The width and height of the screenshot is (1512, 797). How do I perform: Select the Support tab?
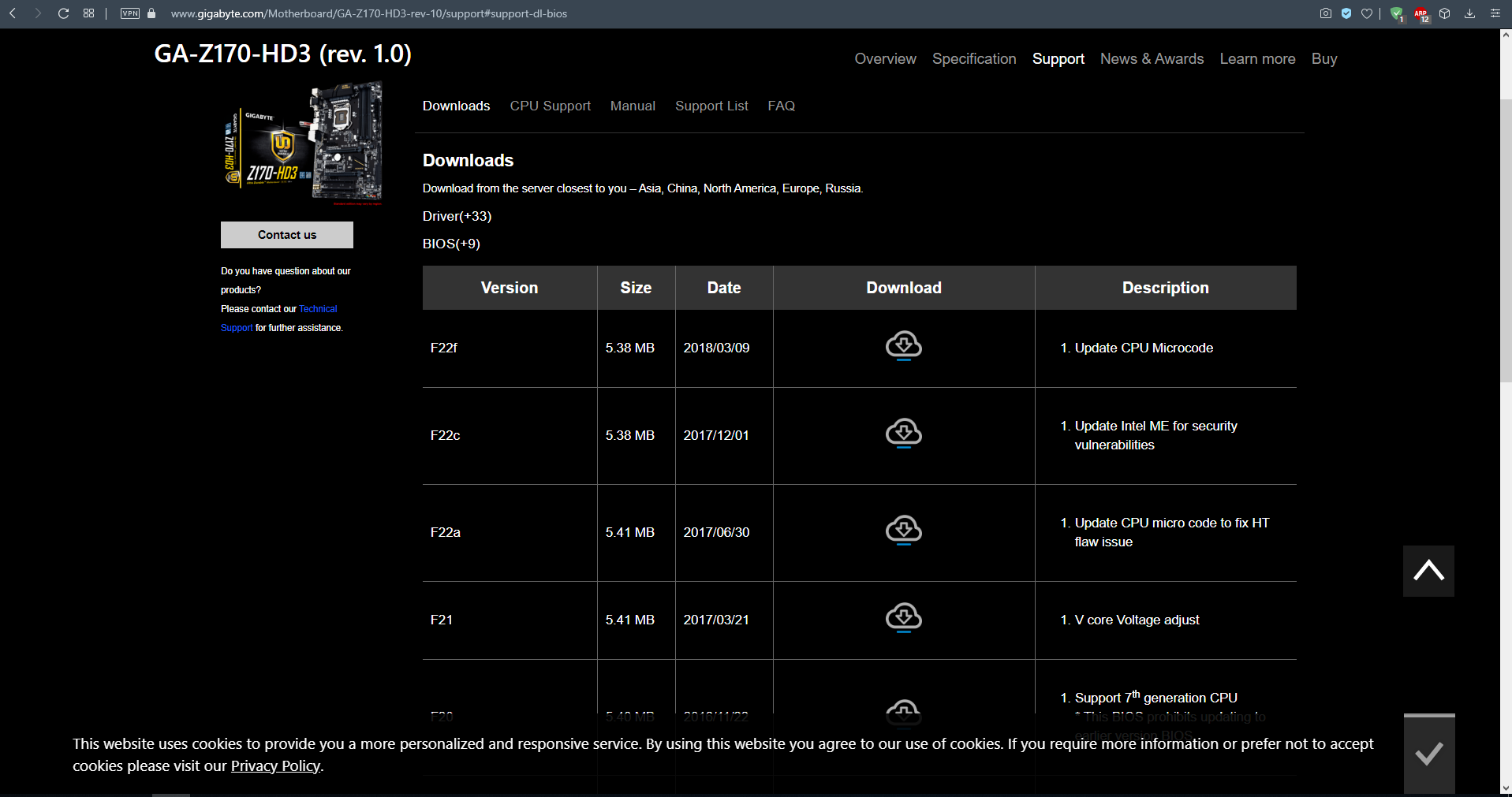pyautogui.click(x=1058, y=59)
